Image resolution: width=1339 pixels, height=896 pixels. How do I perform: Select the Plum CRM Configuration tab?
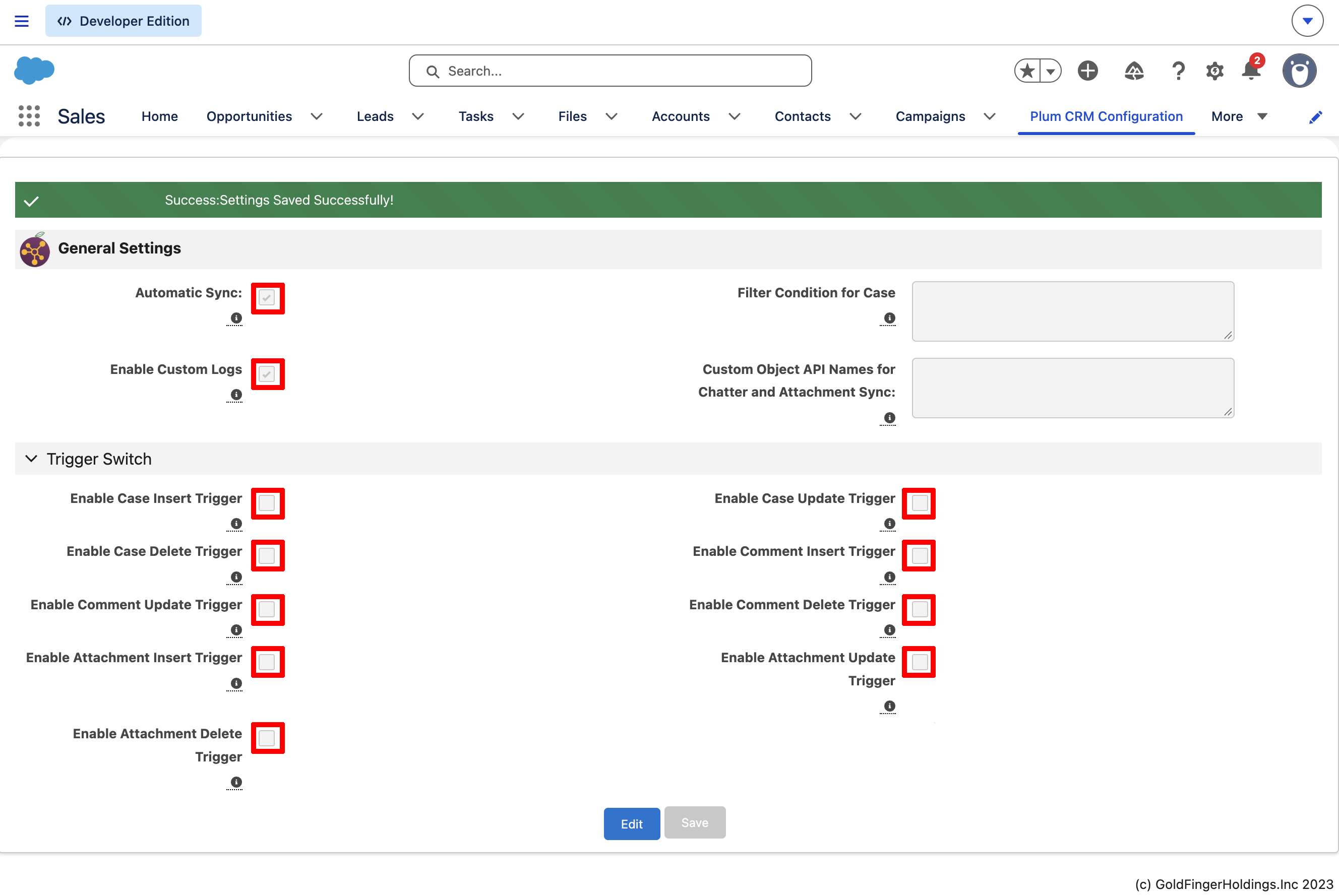(1106, 116)
